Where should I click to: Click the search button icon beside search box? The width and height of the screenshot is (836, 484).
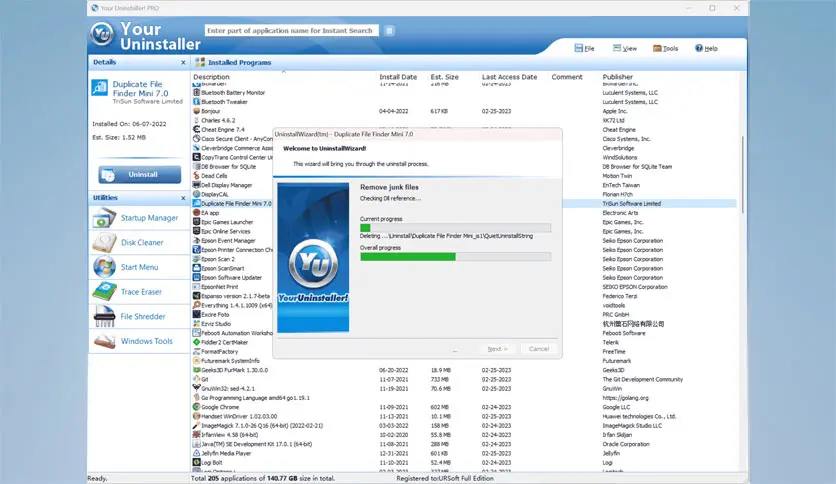point(389,31)
